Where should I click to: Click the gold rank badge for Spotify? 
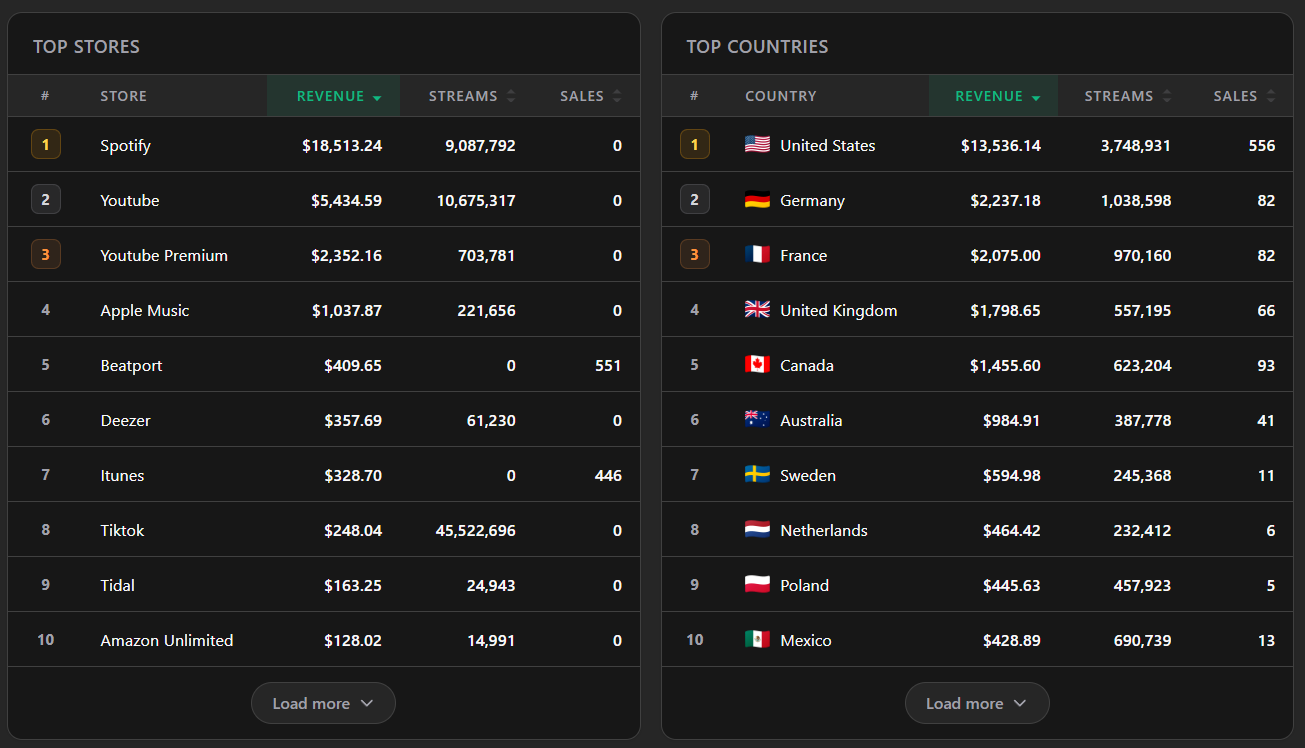click(45, 144)
